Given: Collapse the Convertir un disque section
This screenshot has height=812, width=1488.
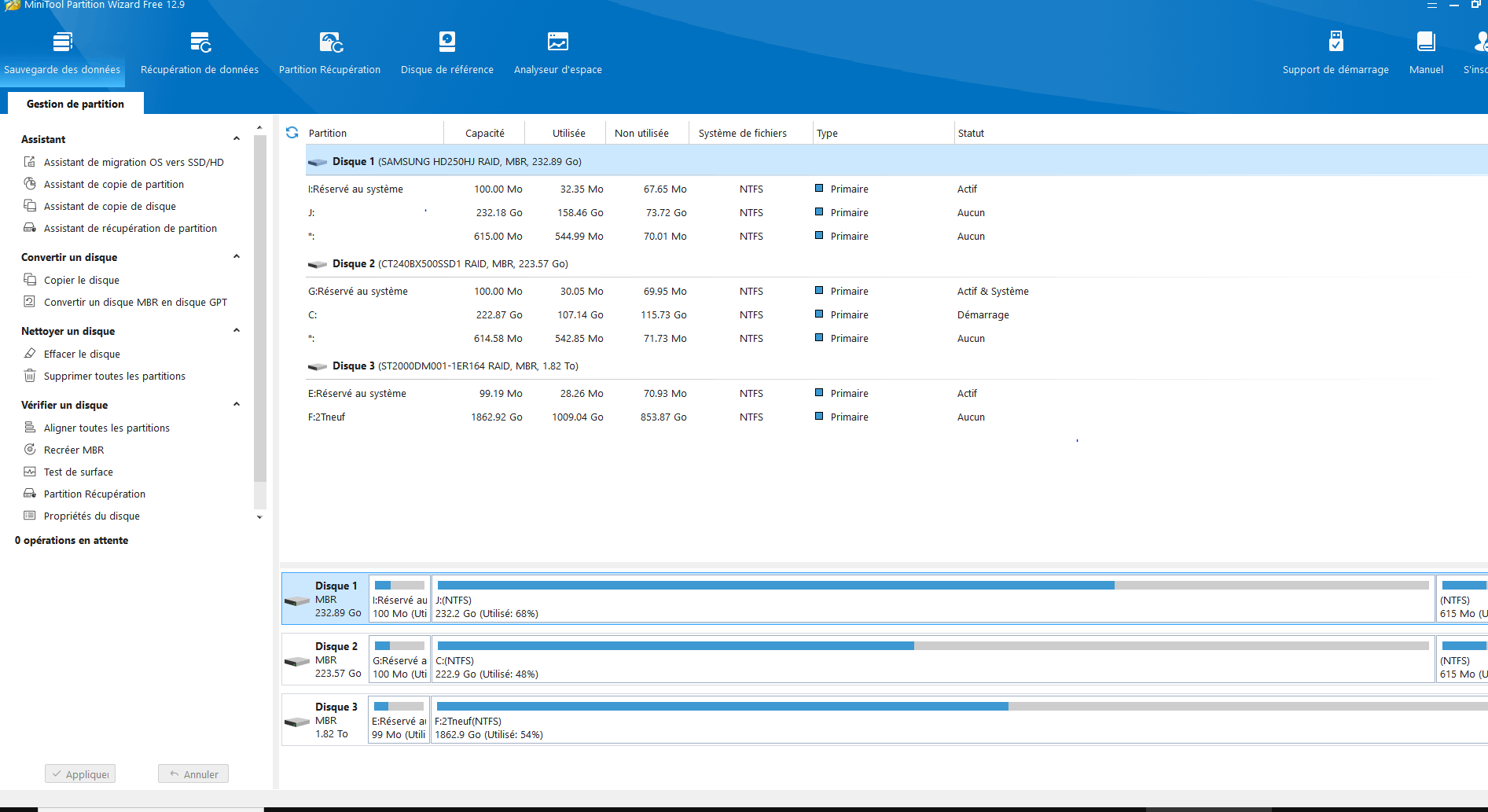Looking at the screenshot, I should coord(237,257).
